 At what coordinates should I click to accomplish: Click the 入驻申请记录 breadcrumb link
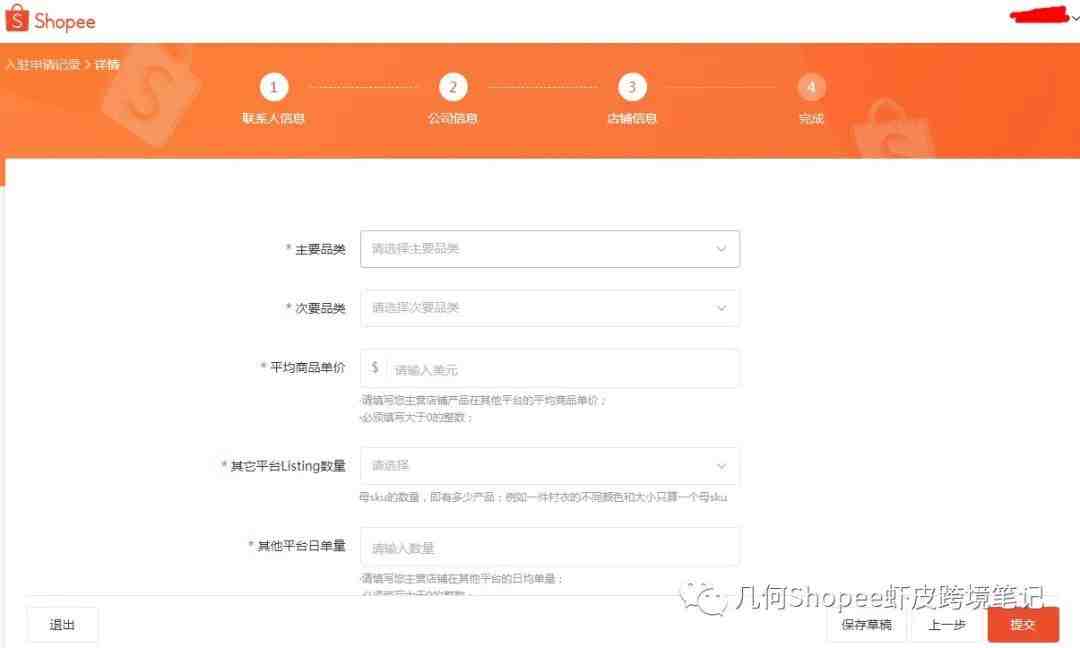(x=43, y=65)
